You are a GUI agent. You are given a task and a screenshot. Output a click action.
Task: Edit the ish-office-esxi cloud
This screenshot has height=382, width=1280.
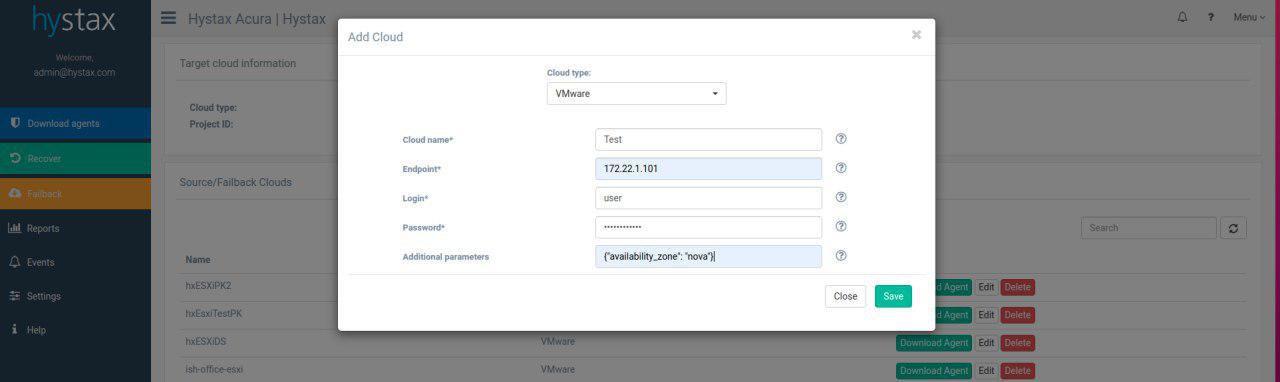[x=986, y=371]
